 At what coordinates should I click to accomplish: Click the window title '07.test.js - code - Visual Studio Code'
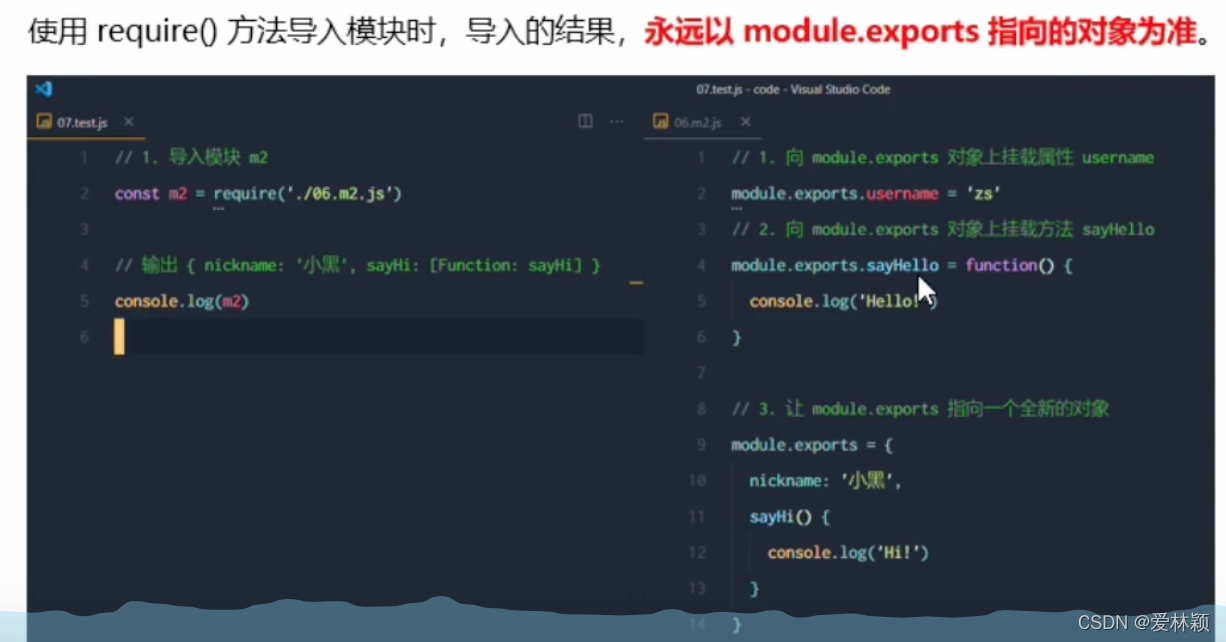793,89
